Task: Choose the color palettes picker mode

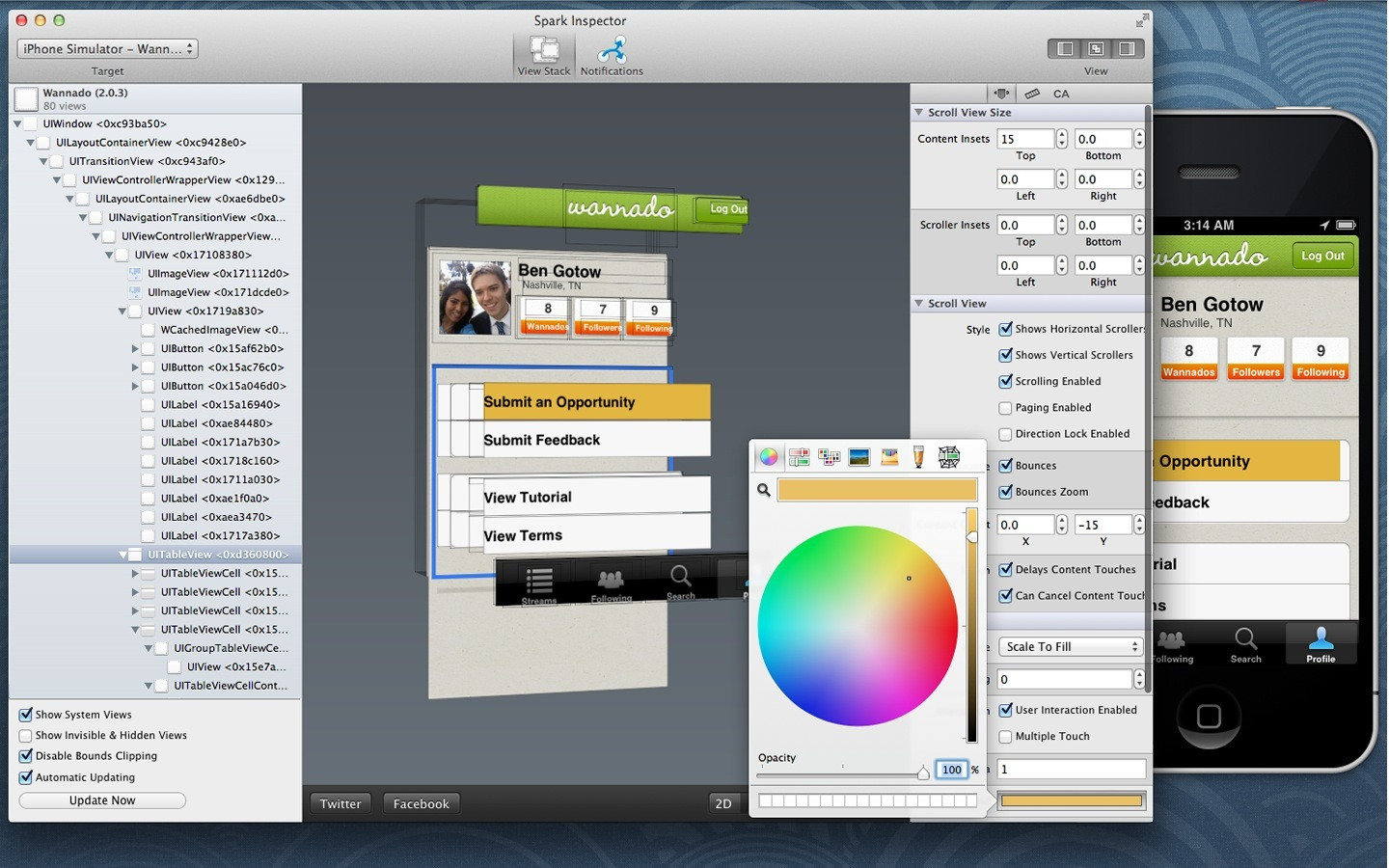Action: 829,457
